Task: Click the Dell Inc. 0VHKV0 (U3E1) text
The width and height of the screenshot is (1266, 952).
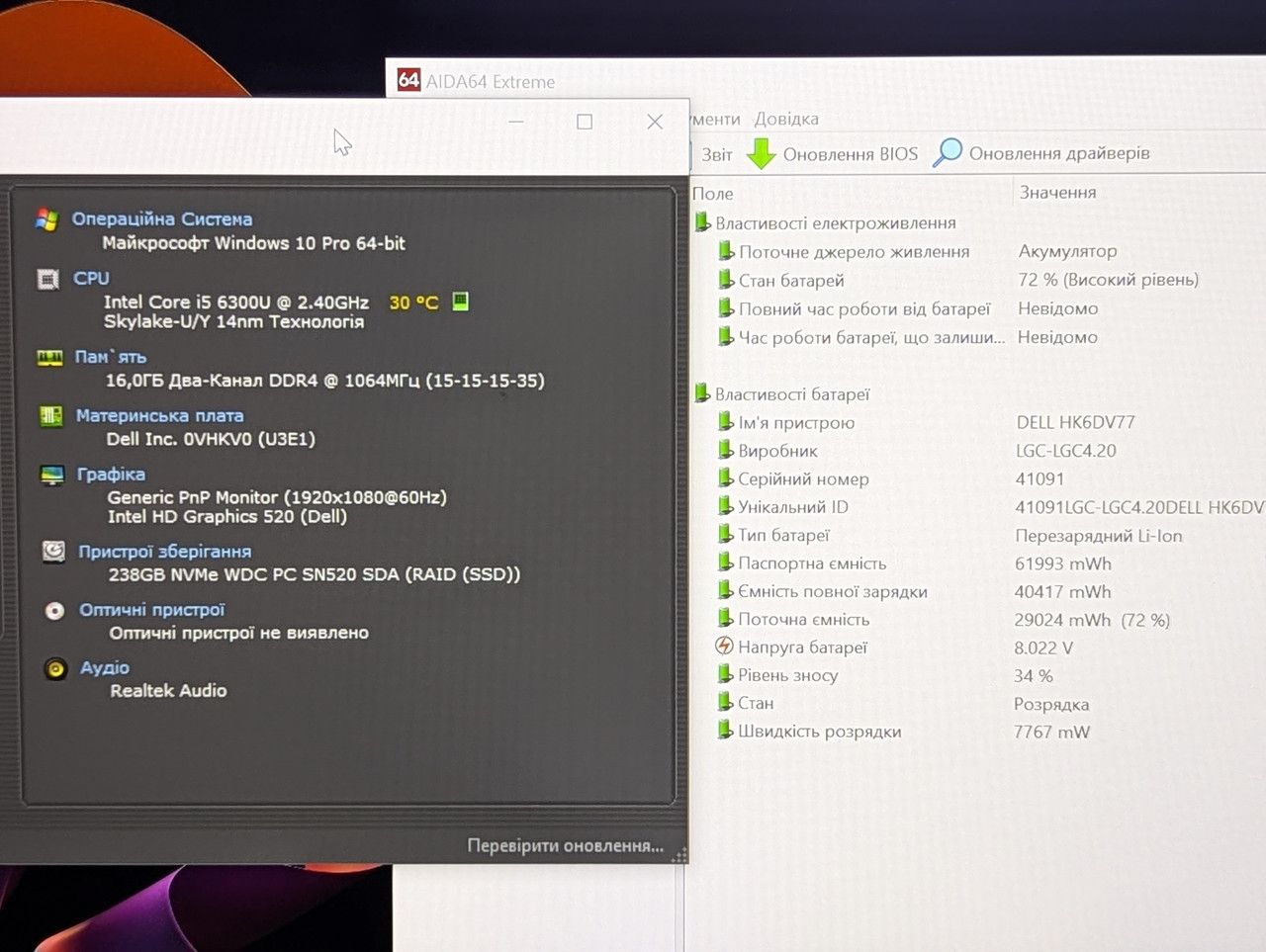Action: pos(211,439)
